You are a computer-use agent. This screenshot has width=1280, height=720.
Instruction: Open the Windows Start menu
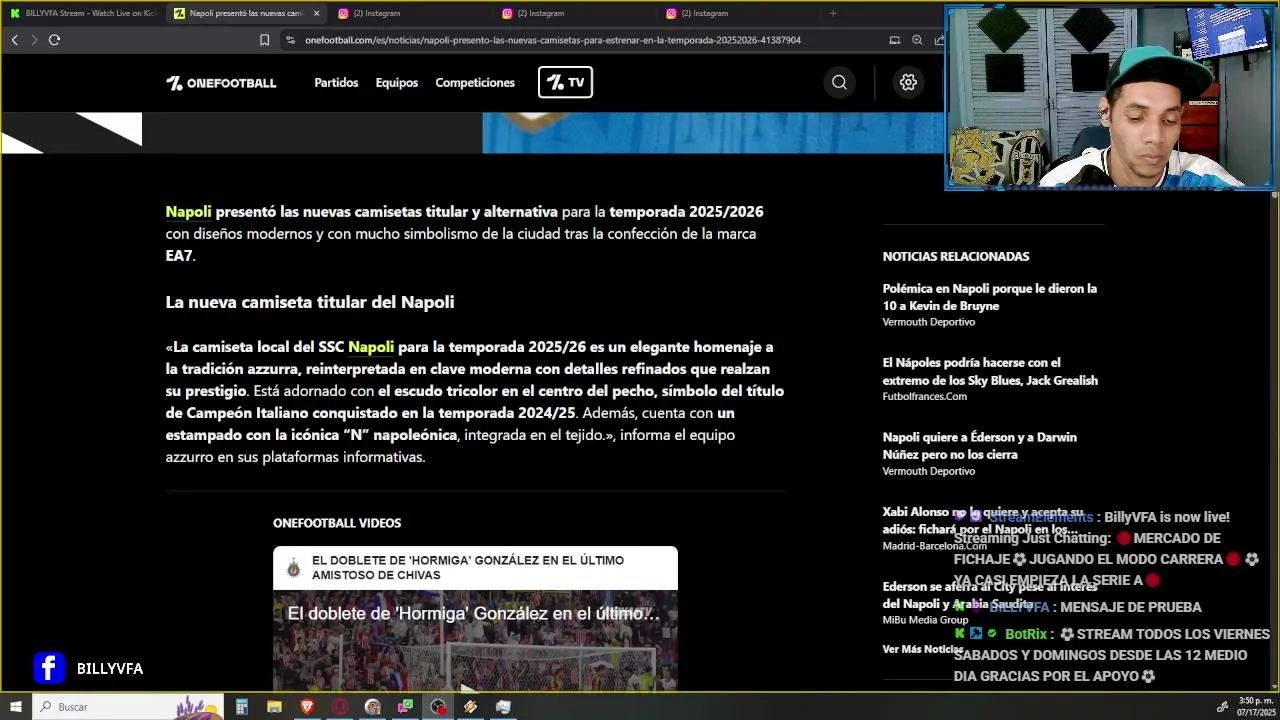pyautogui.click(x=15, y=707)
